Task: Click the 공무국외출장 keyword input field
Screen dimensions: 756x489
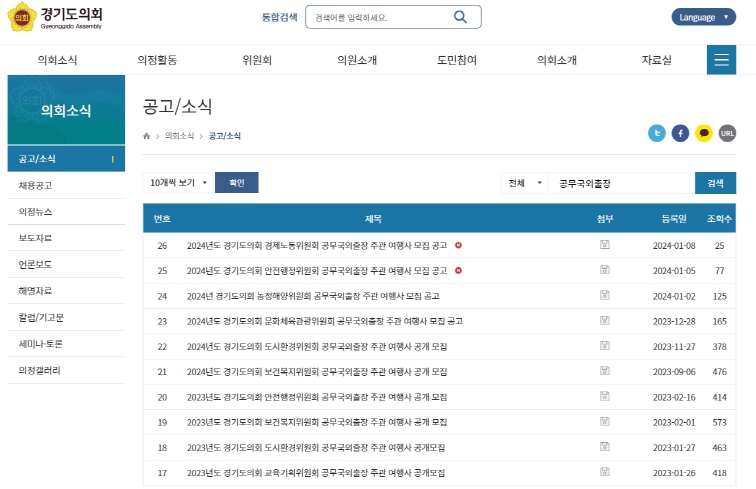Action: [620, 183]
